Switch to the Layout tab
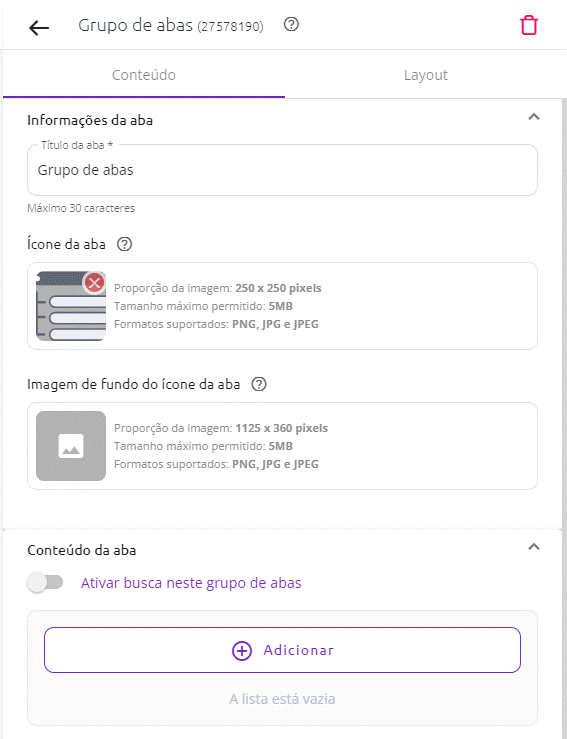 coord(425,75)
